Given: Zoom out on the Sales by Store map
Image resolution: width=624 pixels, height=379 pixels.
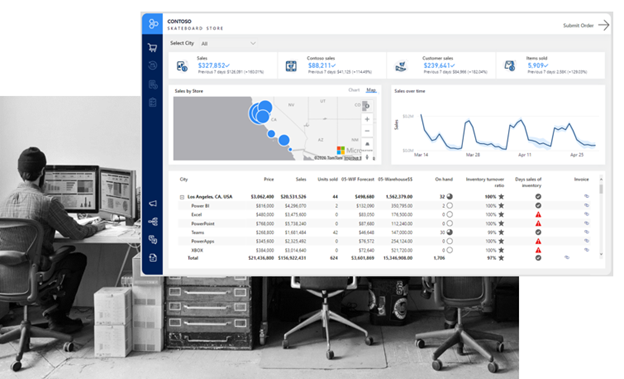Looking at the screenshot, I should (x=367, y=131).
